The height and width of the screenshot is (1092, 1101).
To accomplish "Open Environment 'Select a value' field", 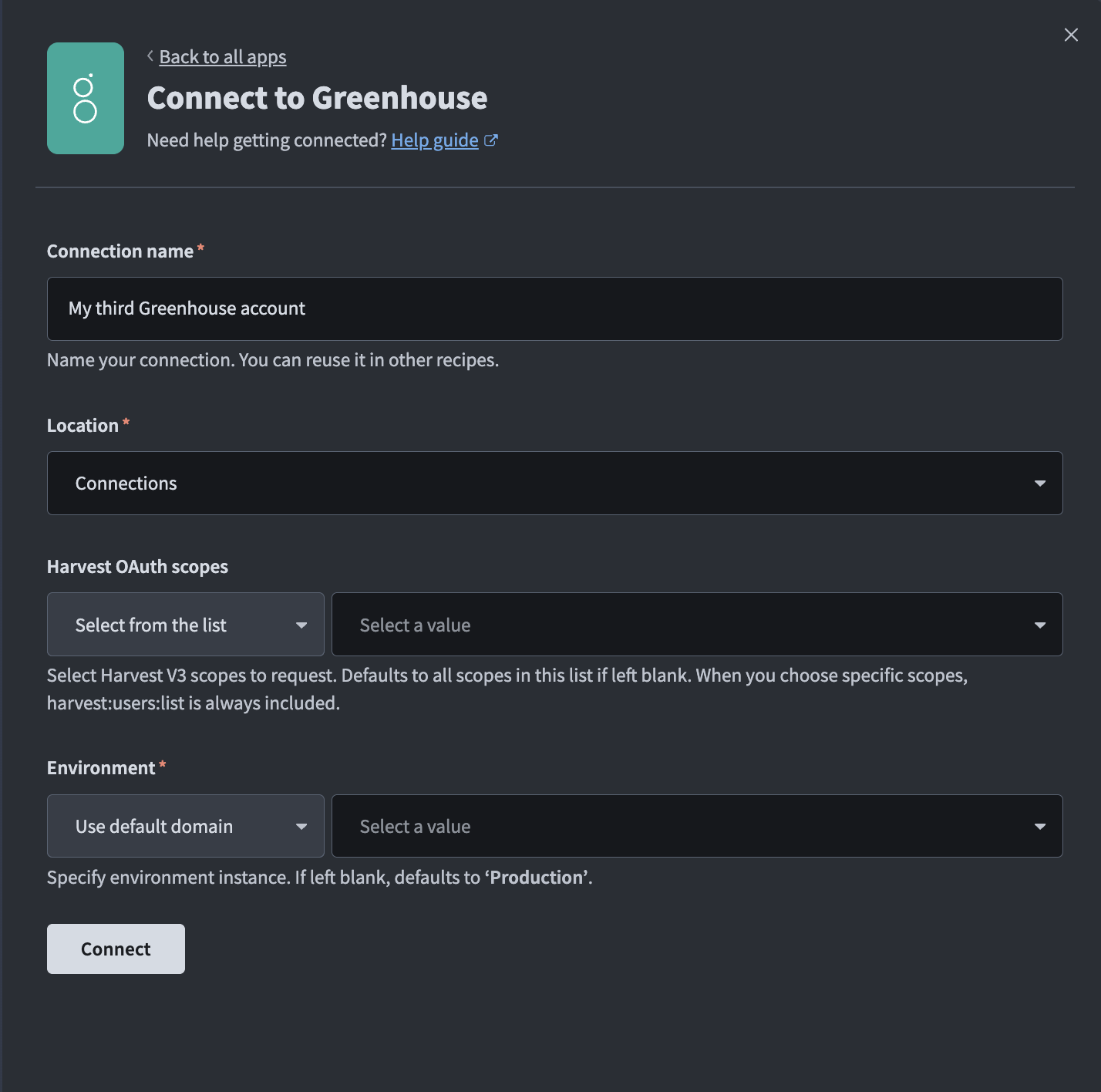I will coord(696,826).
